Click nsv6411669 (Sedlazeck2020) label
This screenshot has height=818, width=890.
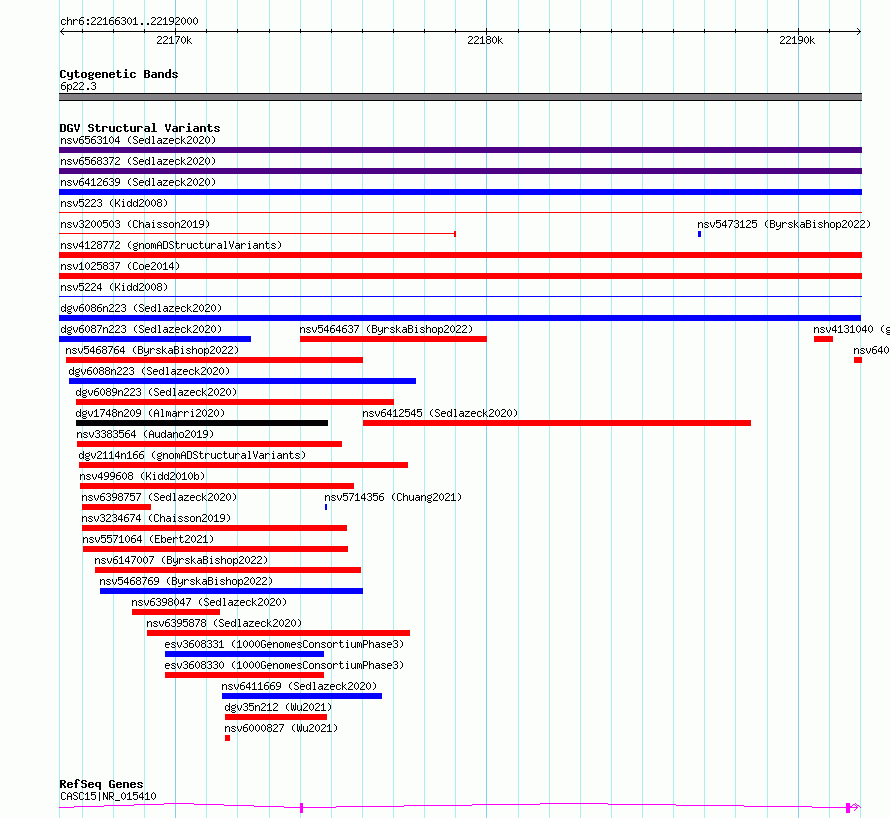point(299,686)
